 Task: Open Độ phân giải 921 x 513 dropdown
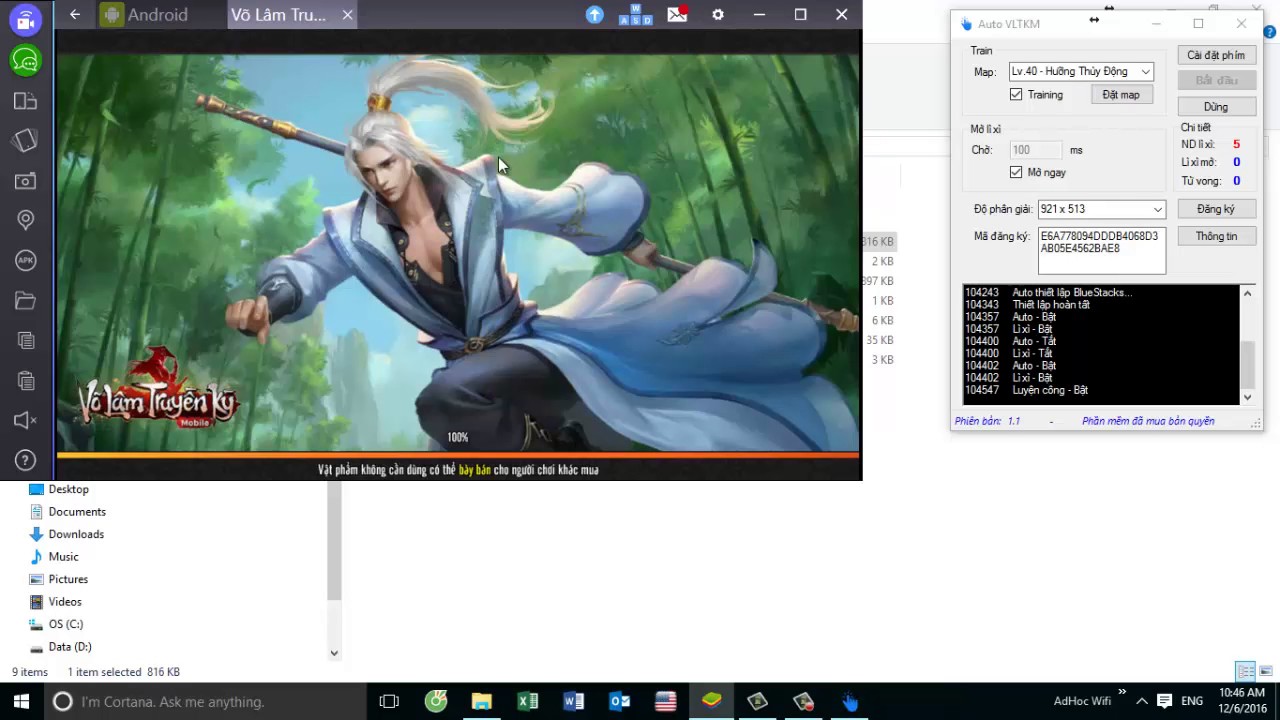point(1101,209)
